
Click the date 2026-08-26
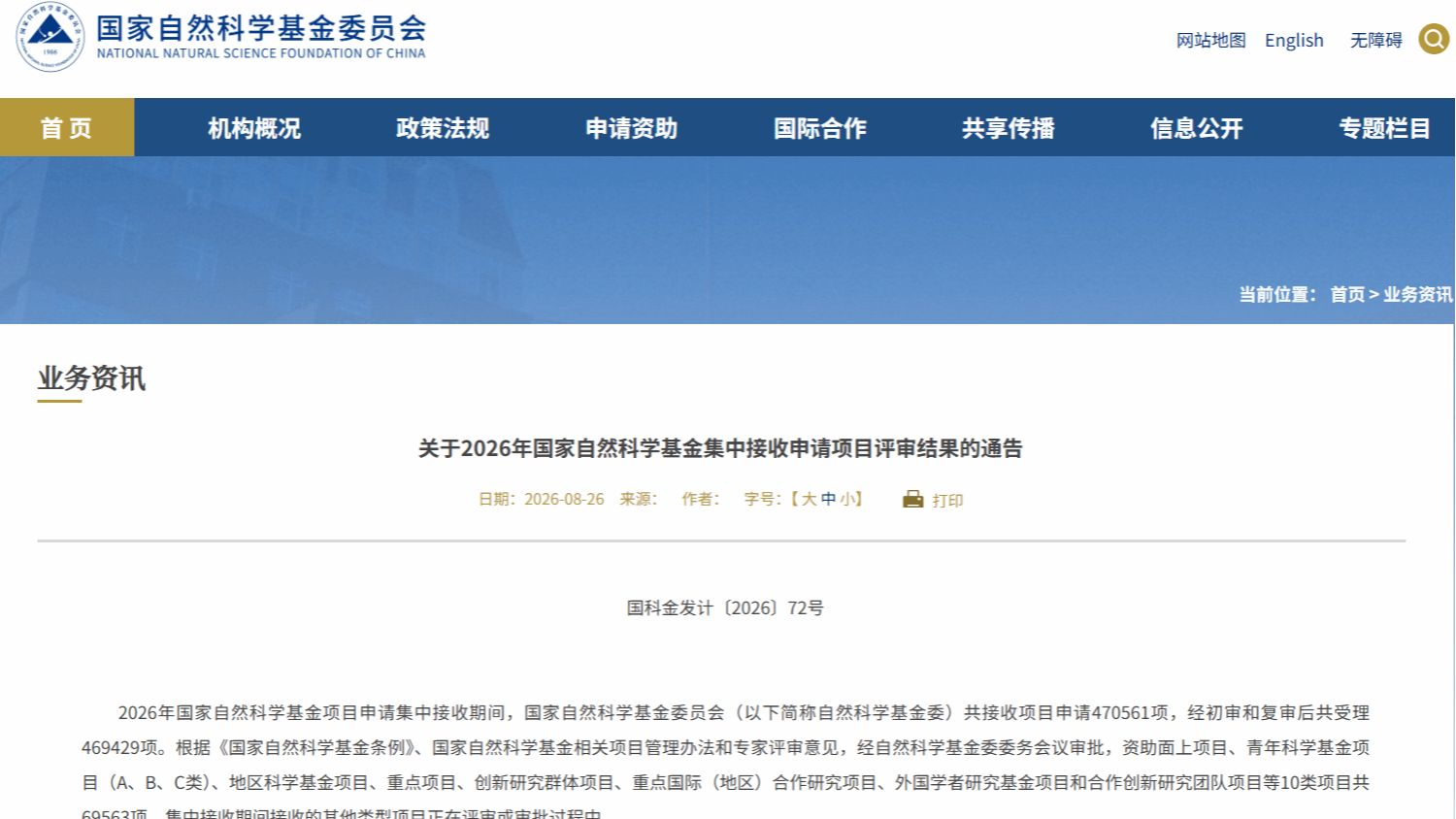(564, 499)
